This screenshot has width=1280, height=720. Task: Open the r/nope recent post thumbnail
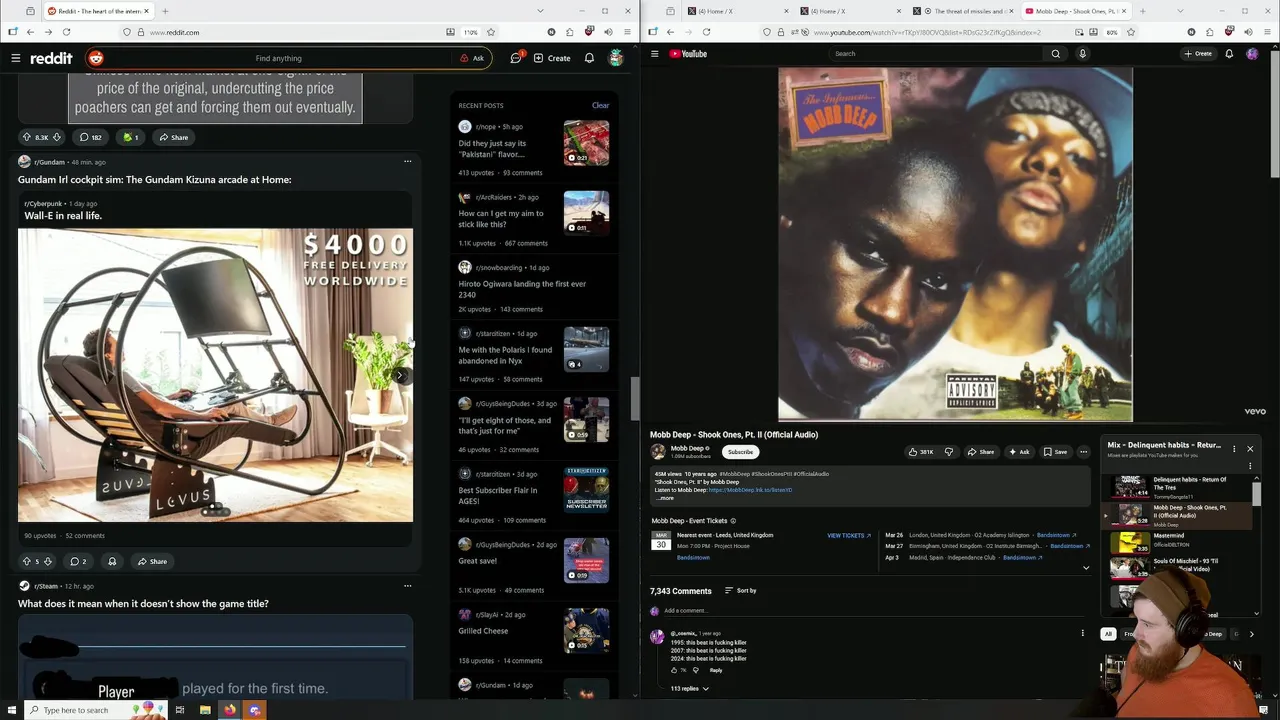[x=586, y=143]
